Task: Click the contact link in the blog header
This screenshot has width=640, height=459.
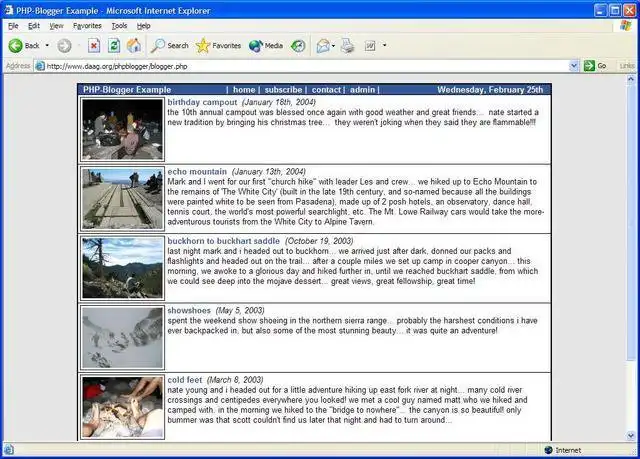Action: (x=326, y=90)
